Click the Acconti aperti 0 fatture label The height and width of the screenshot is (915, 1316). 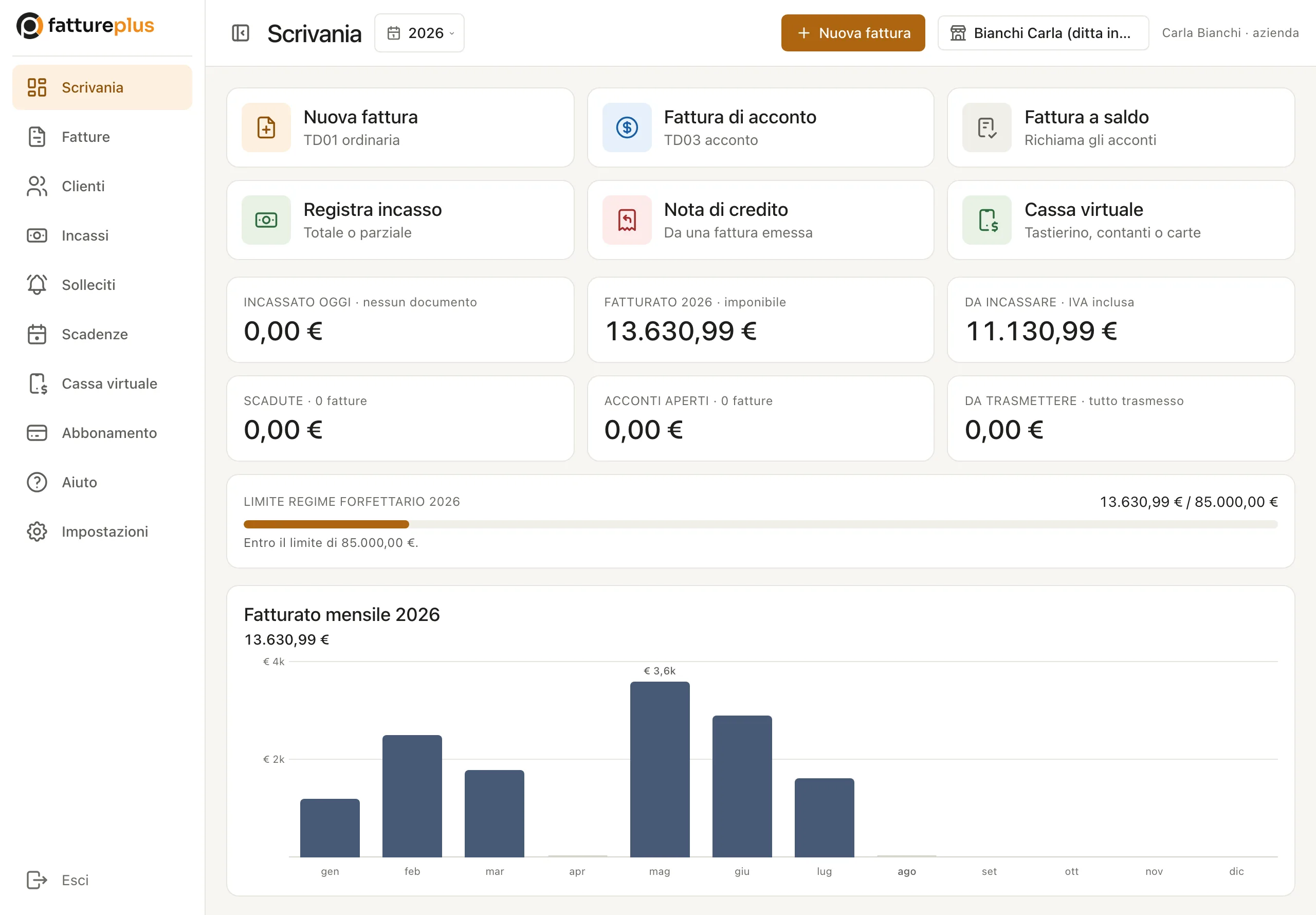(x=688, y=401)
